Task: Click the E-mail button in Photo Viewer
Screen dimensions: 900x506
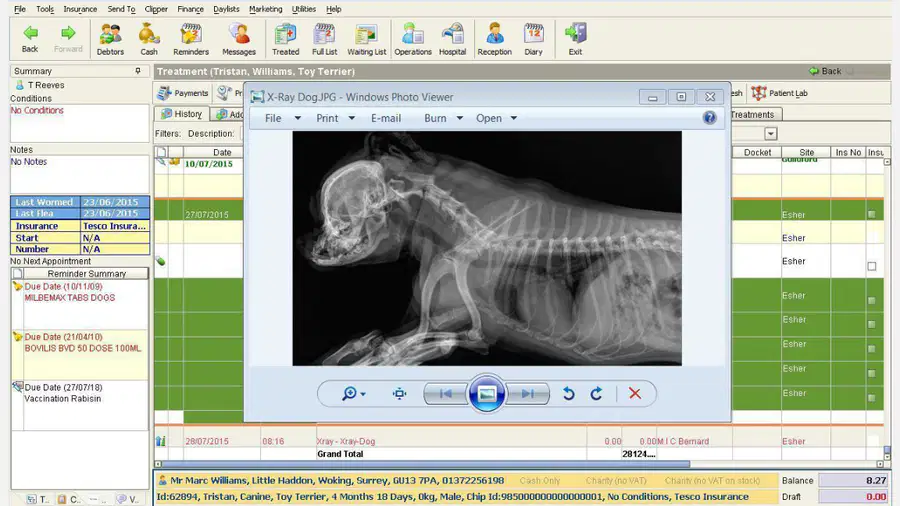Action: [386, 118]
